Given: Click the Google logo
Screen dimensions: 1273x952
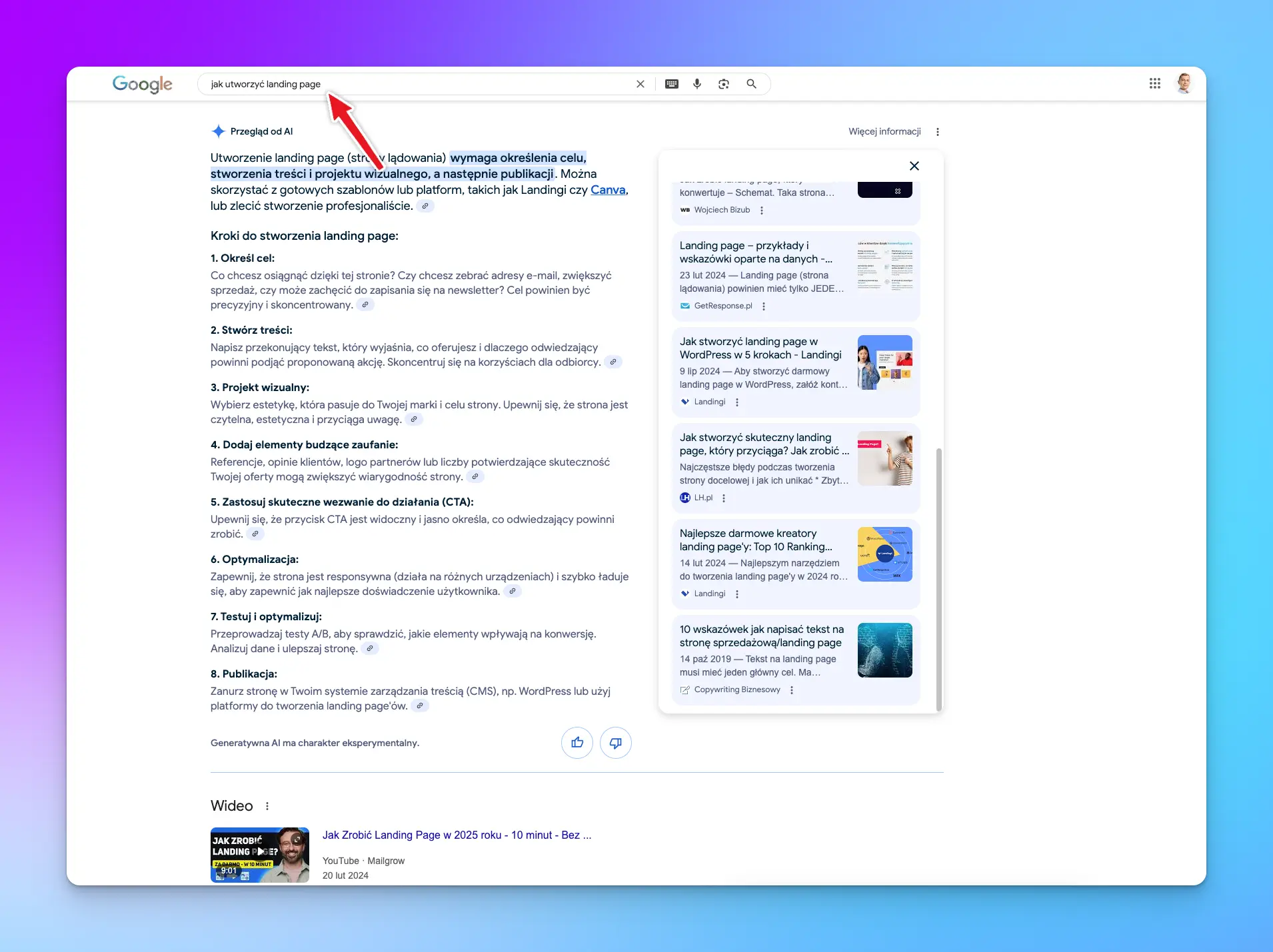Looking at the screenshot, I should click(x=142, y=84).
